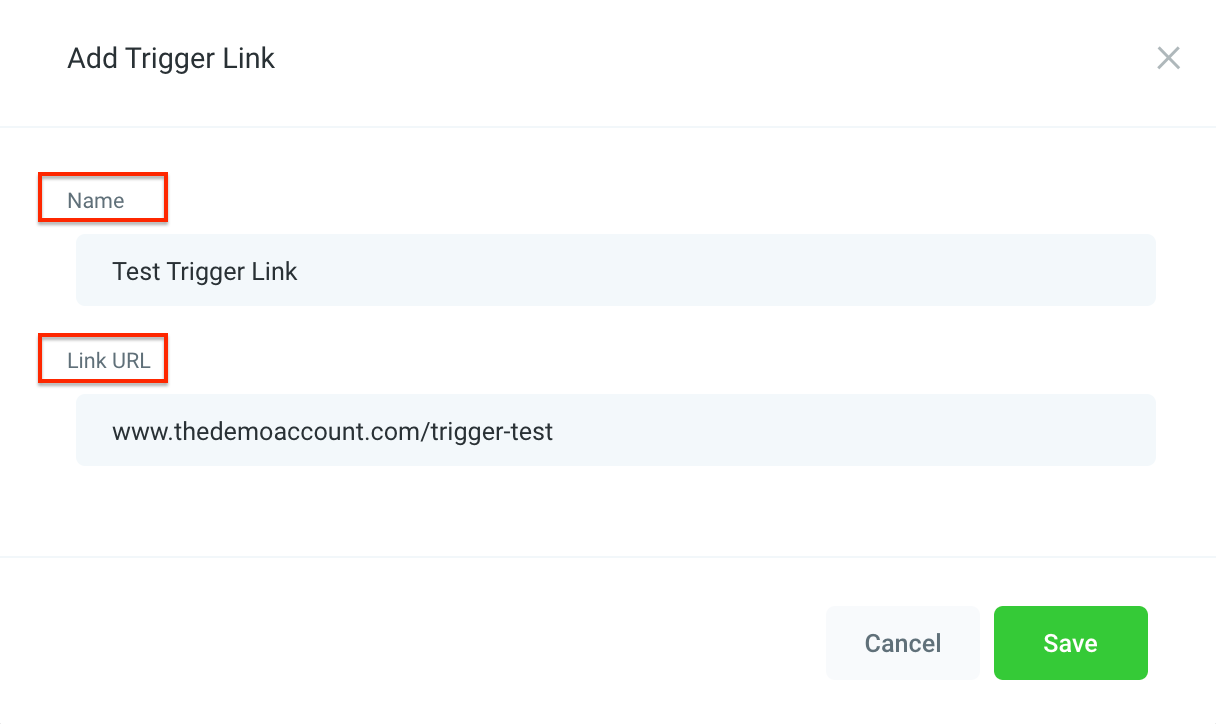Click the Link URL field label
1216x724 pixels.
coord(109,360)
